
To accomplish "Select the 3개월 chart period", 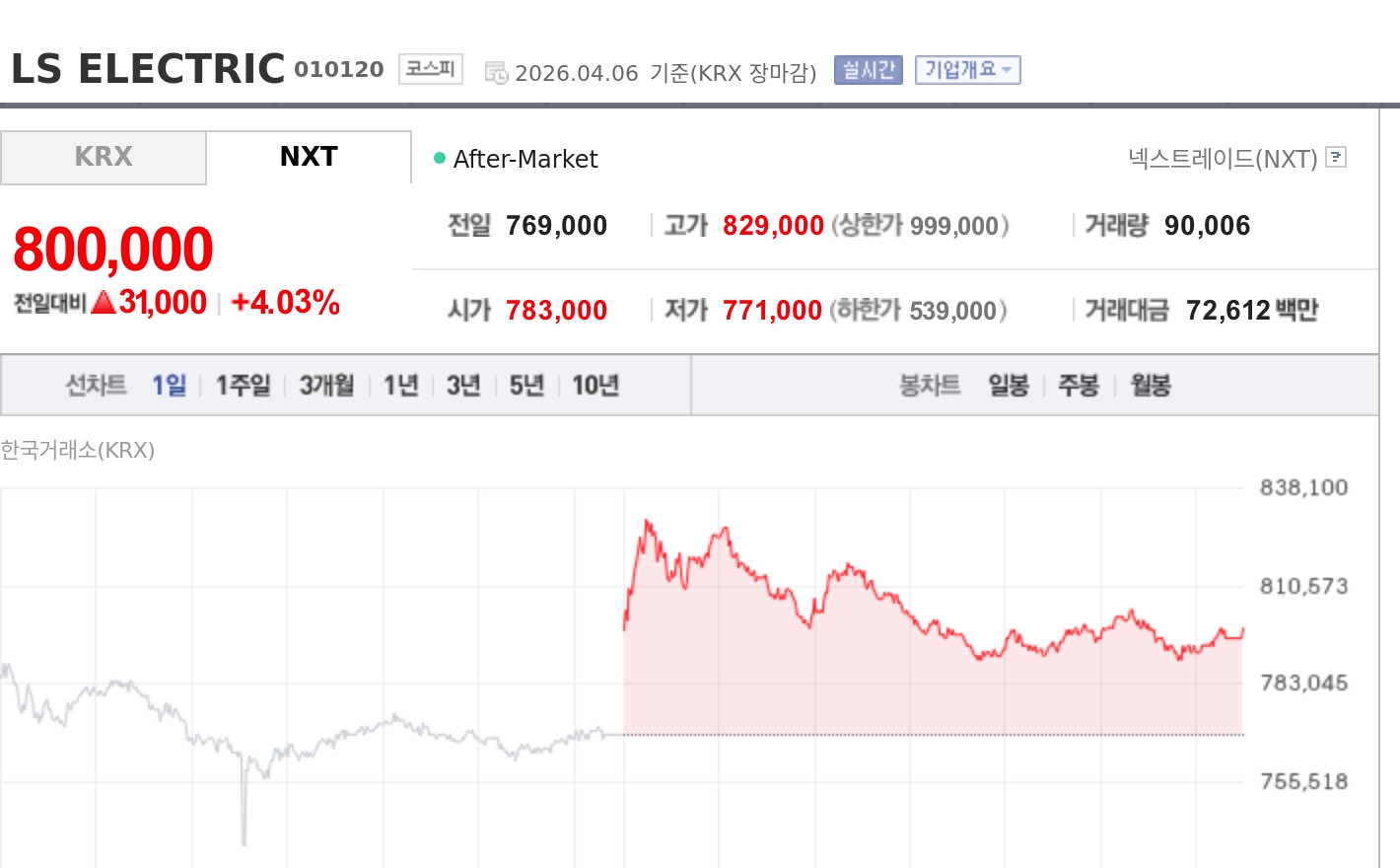I will point(328,386).
